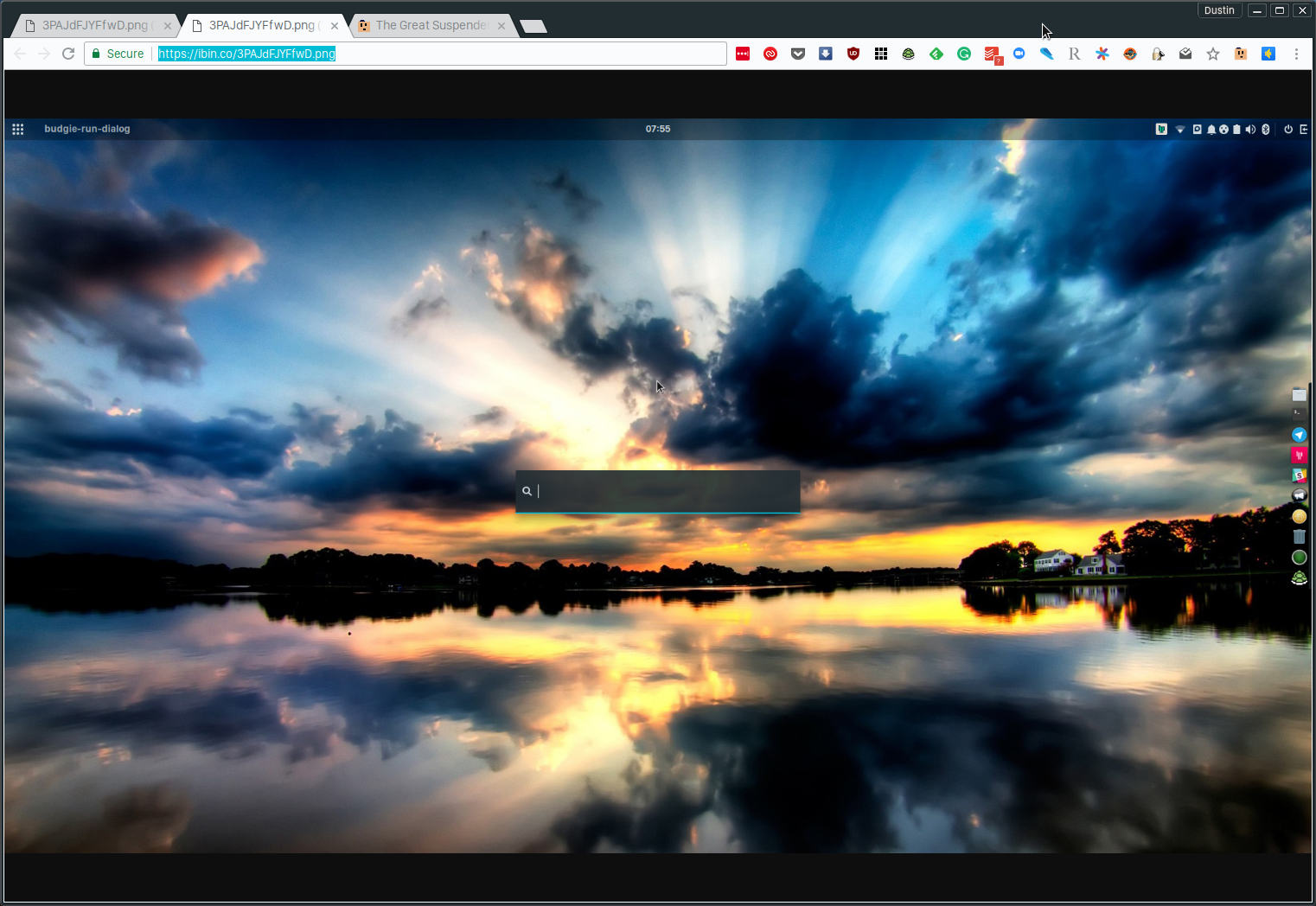Click the colorful asterisk extension icon

coord(1102,54)
